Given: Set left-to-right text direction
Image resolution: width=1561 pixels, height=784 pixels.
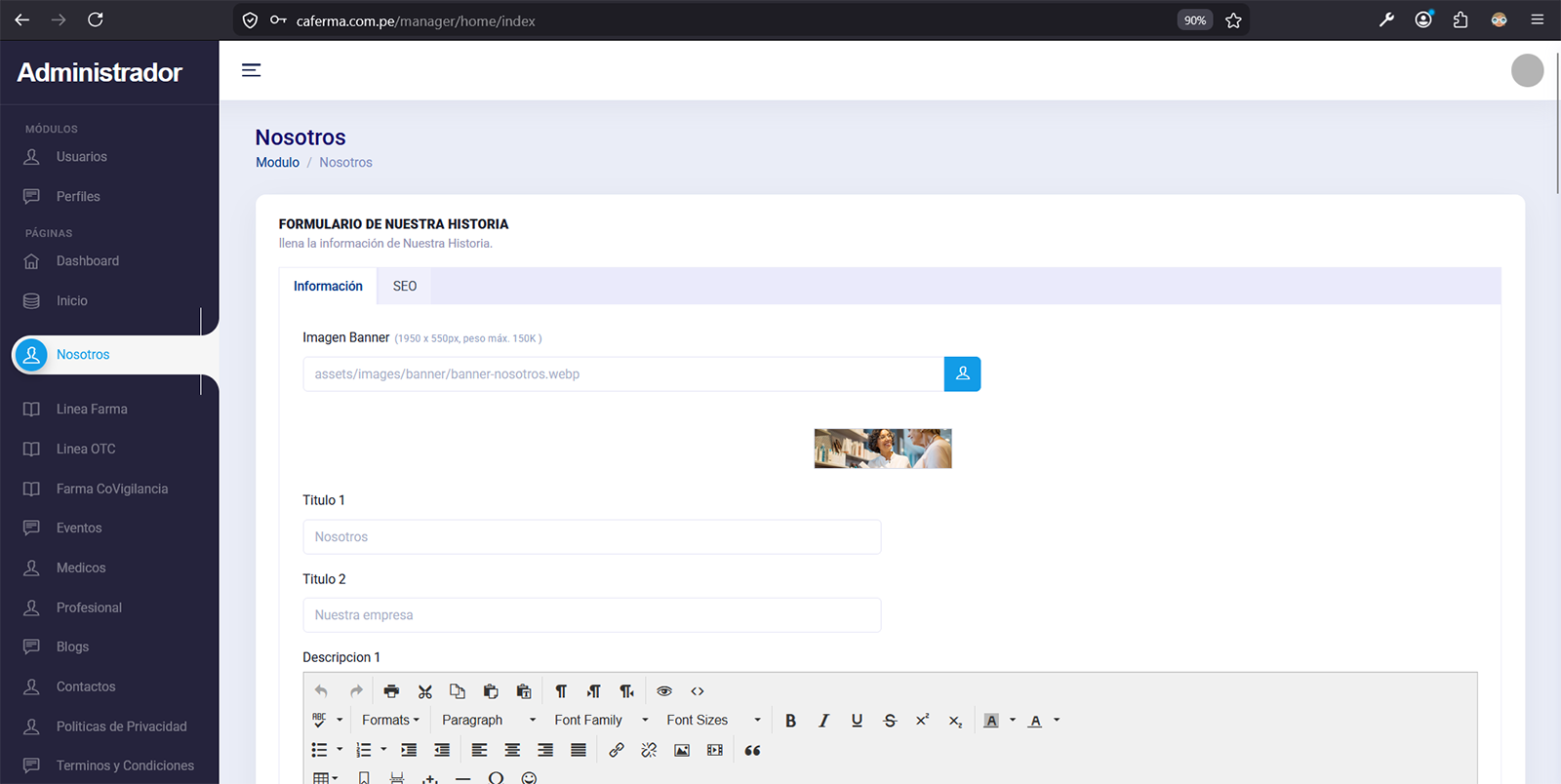Looking at the screenshot, I should [594, 691].
